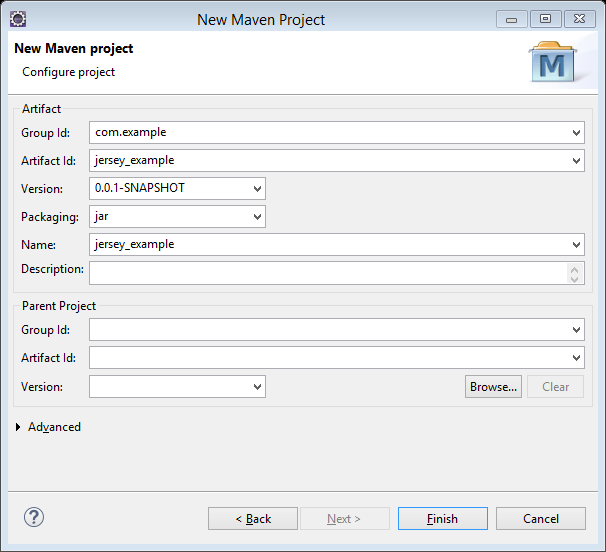606x552 pixels.
Task: Click Description scroll up arrow
Action: 574,269
